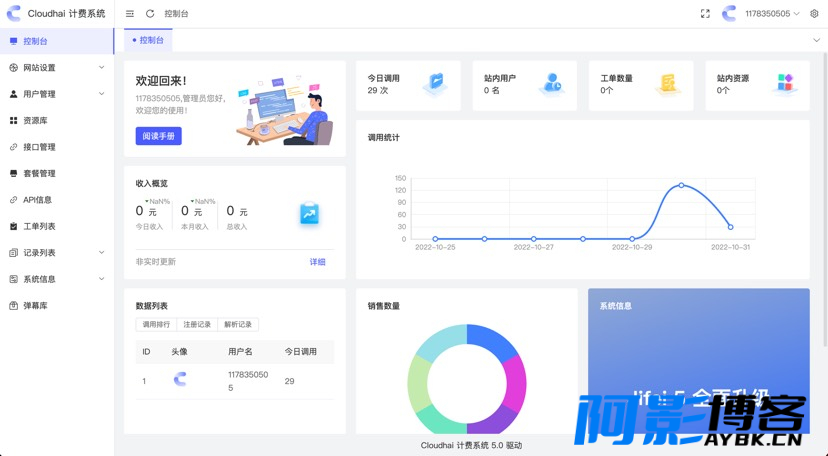Click the income chart icon in 收入概览
Screen dimensions: 828x456
[309, 214]
